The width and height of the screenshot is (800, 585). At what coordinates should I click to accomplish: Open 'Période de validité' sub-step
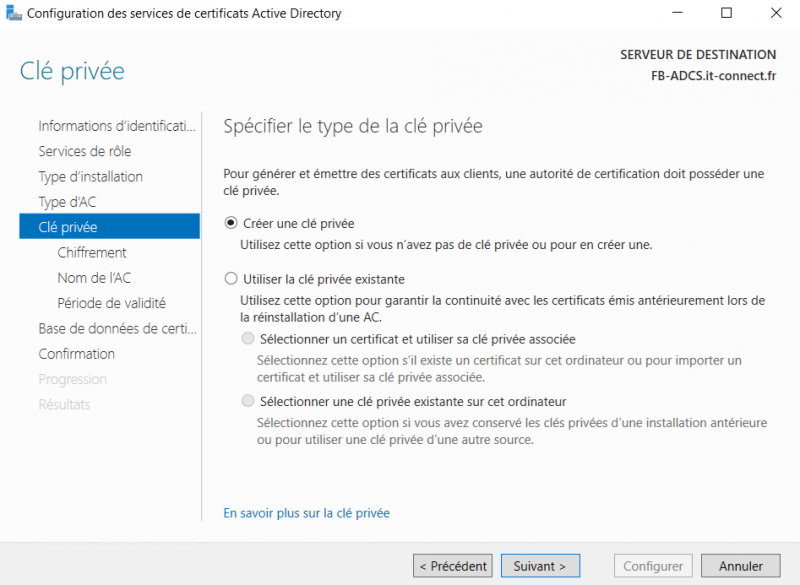(111, 303)
